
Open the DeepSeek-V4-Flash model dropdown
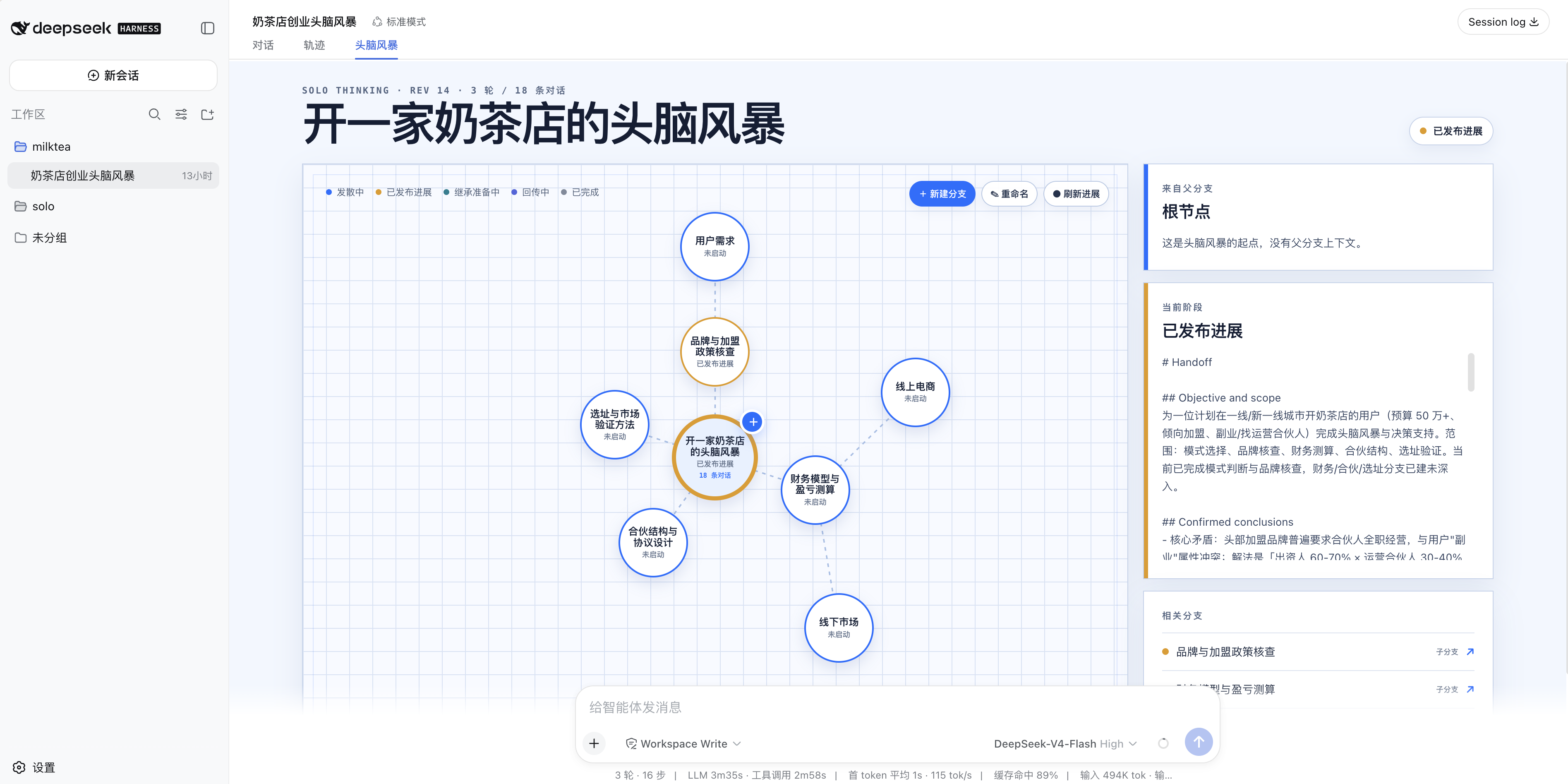(x=1065, y=743)
